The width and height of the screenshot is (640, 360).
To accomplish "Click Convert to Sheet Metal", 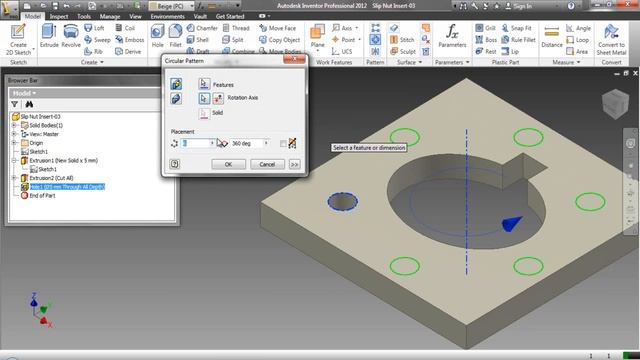I will 611,40.
